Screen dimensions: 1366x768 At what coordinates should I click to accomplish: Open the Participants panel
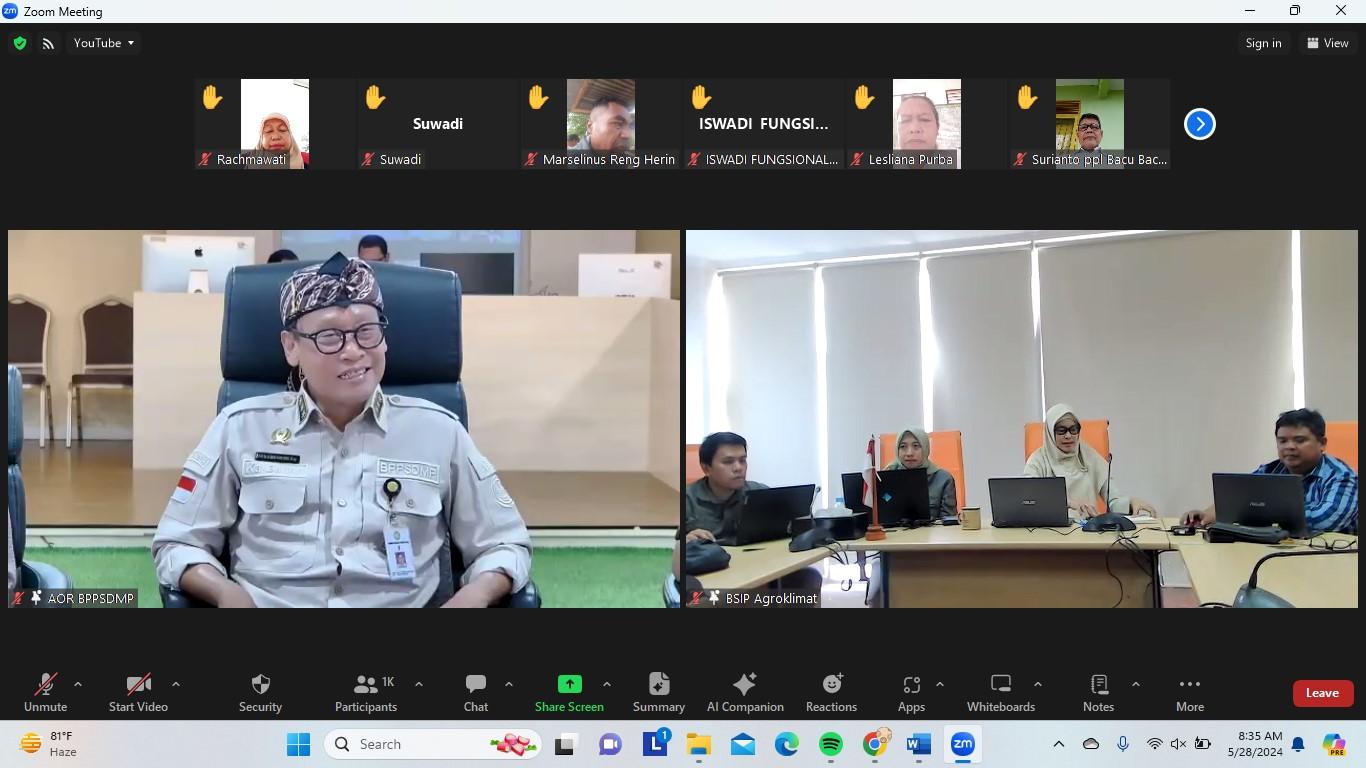[x=365, y=692]
